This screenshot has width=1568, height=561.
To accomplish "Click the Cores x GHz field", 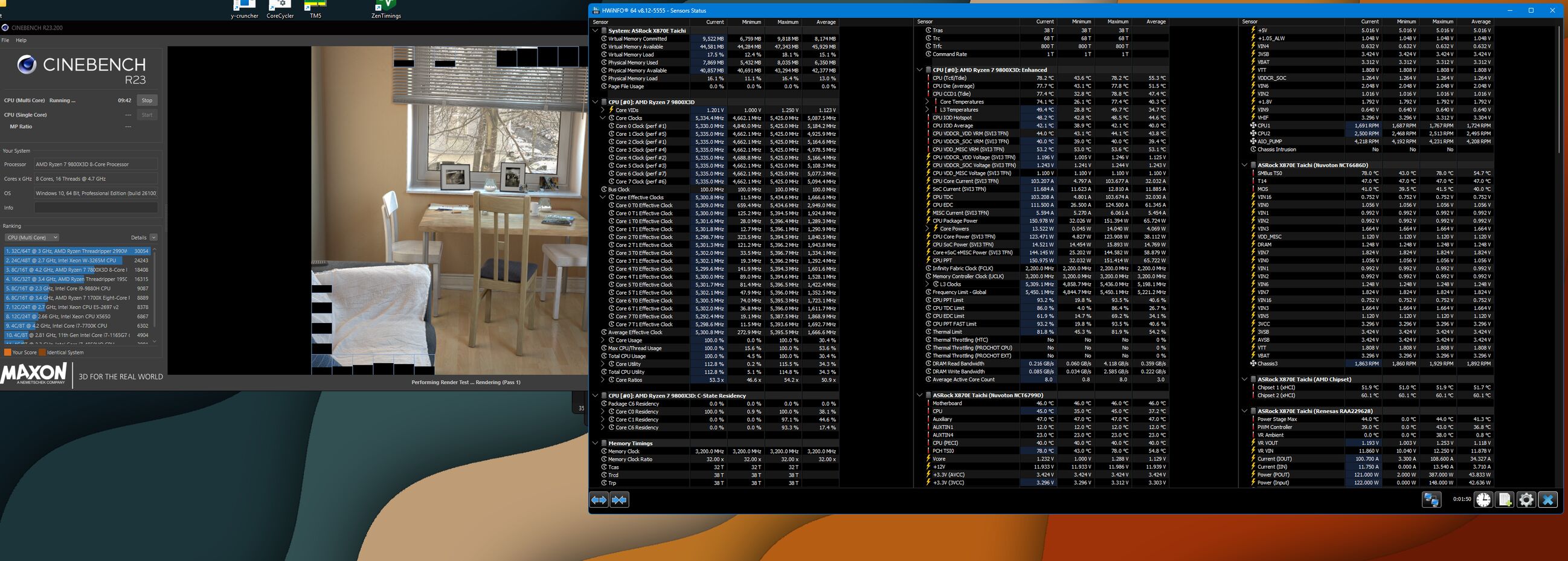I will point(96,179).
